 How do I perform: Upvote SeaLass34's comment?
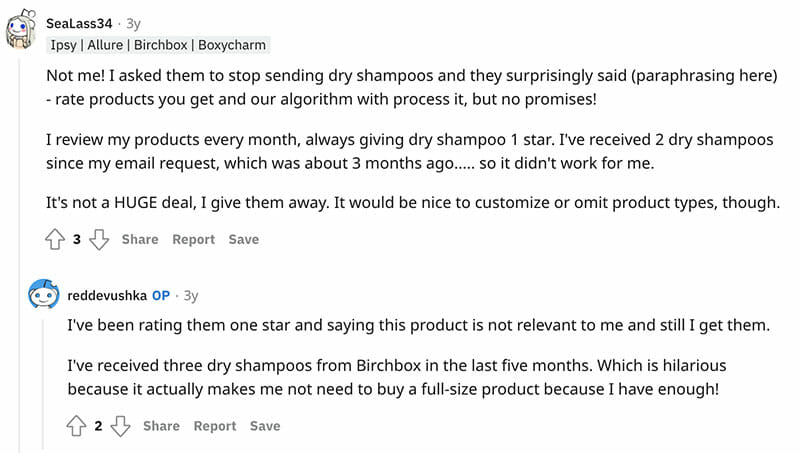(x=55, y=240)
